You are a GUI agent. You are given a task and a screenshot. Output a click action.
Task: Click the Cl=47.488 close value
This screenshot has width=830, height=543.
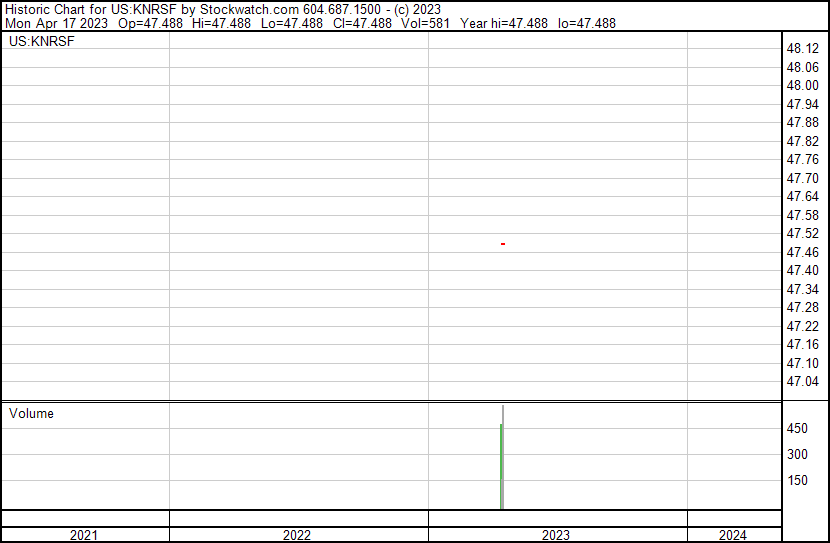pos(362,23)
